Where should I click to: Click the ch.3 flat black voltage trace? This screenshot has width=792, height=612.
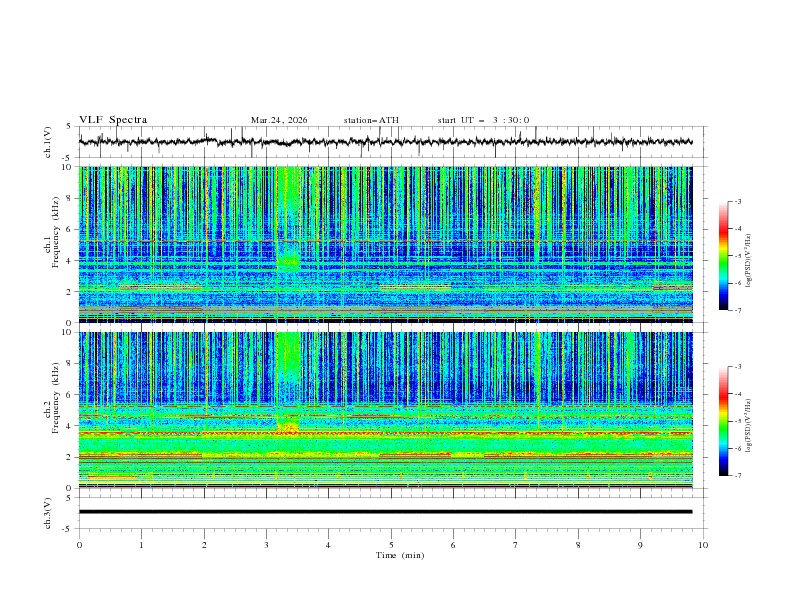click(x=385, y=512)
